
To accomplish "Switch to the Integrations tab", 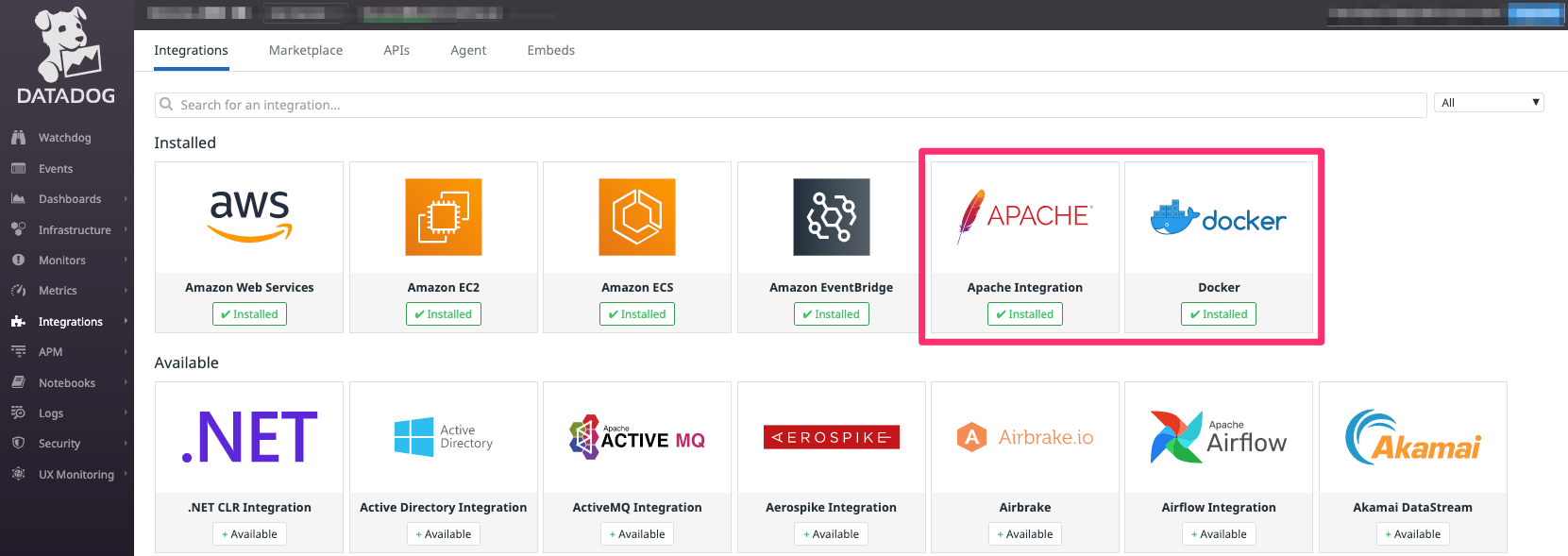I will click(192, 51).
